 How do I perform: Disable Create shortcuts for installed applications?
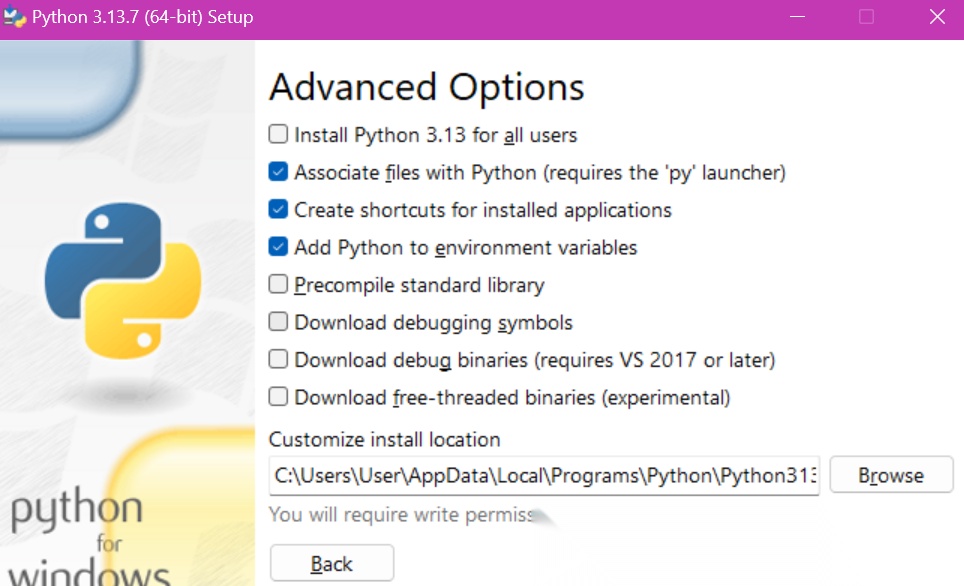(278, 209)
